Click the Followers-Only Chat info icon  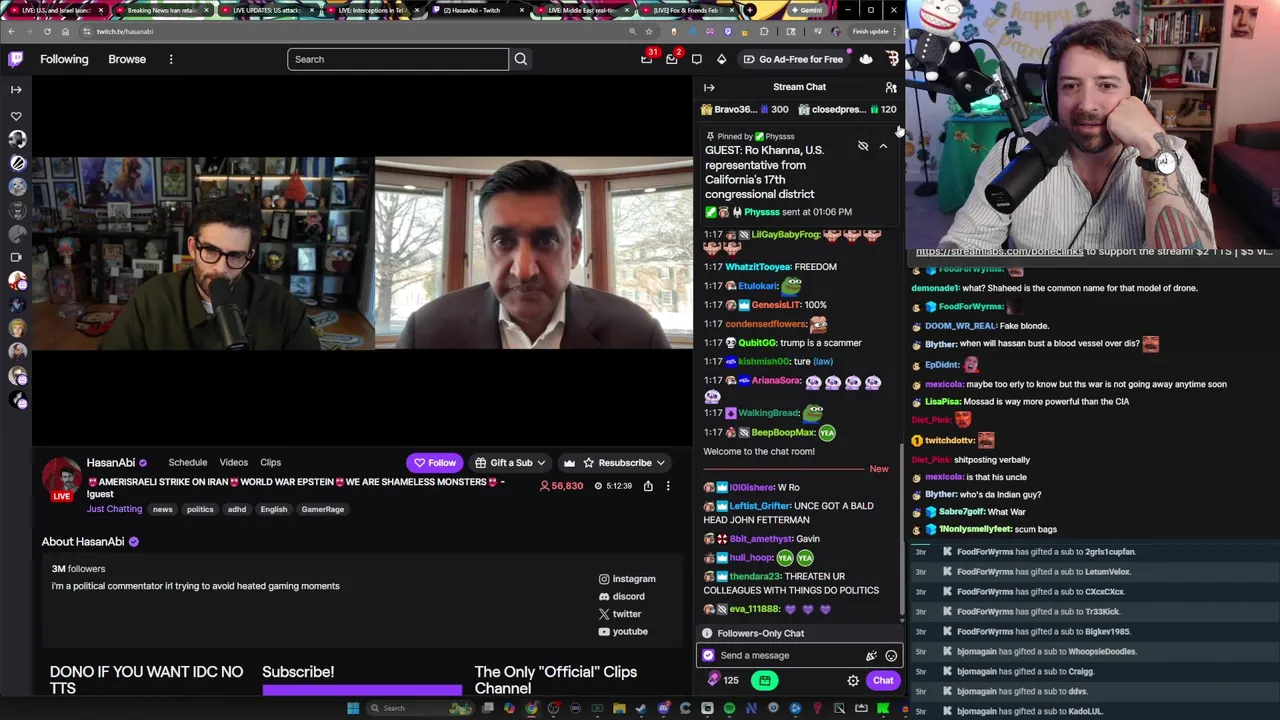[707, 633]
